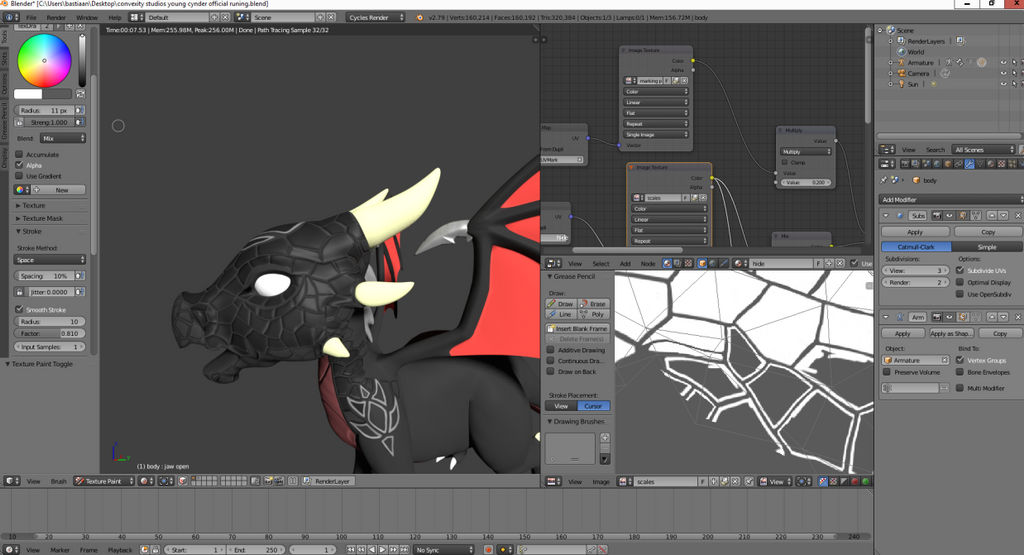The height and width of the screenshot is (555, 1024).
Task: Select the Grease Pencil Line tool
Action: click(560, 314)
